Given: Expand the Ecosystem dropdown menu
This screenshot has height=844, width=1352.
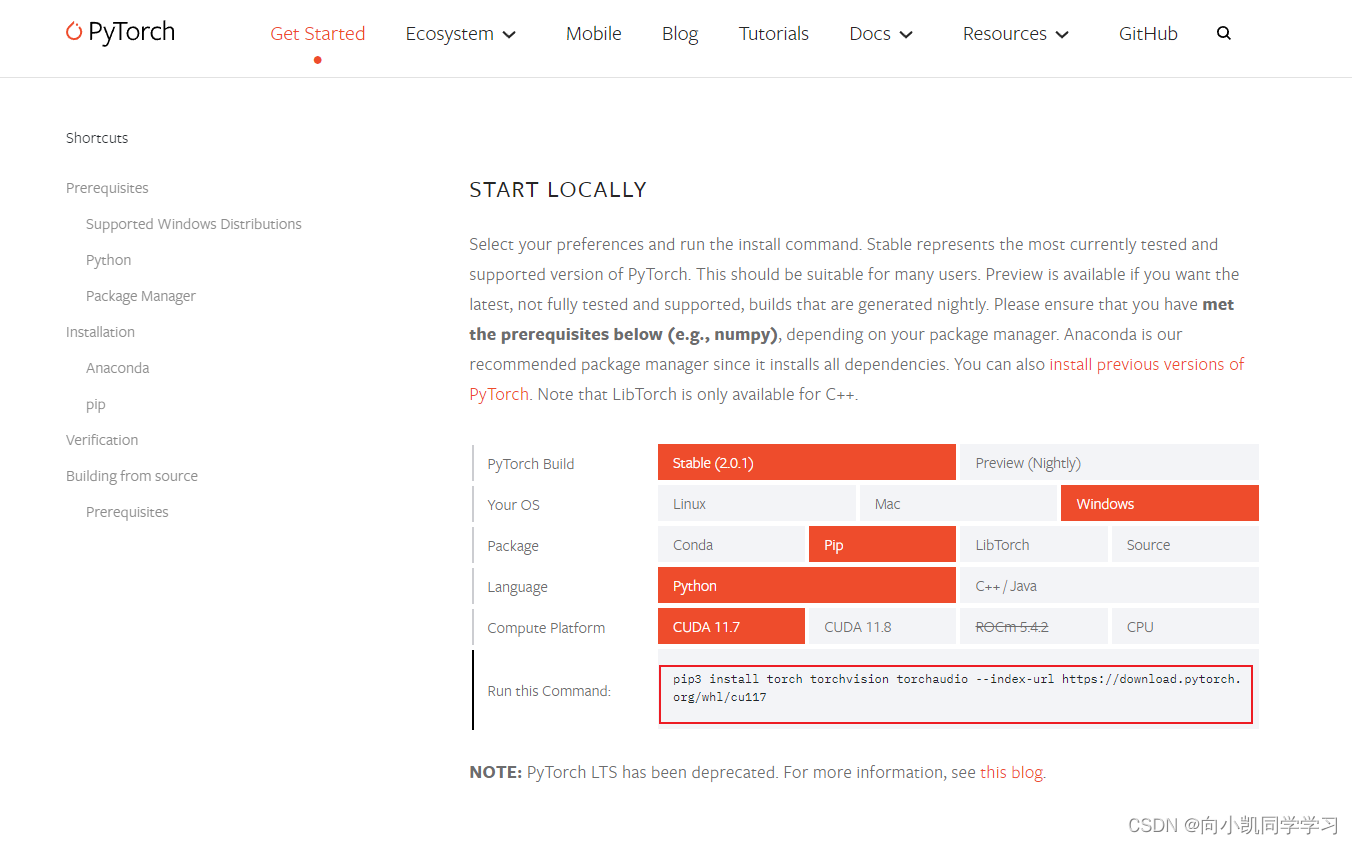Looking at the screenshot, I should pyautogui.click(x=461, y=34).
